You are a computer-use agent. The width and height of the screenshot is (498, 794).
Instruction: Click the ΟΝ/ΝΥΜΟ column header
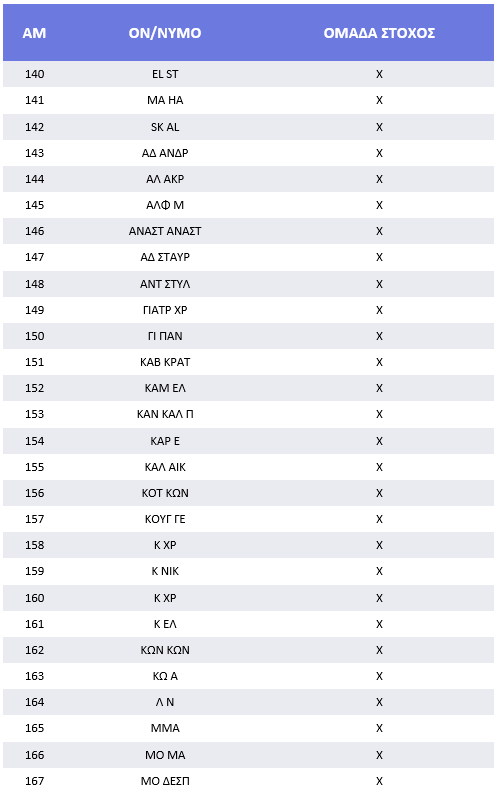[x=165, y=33]
